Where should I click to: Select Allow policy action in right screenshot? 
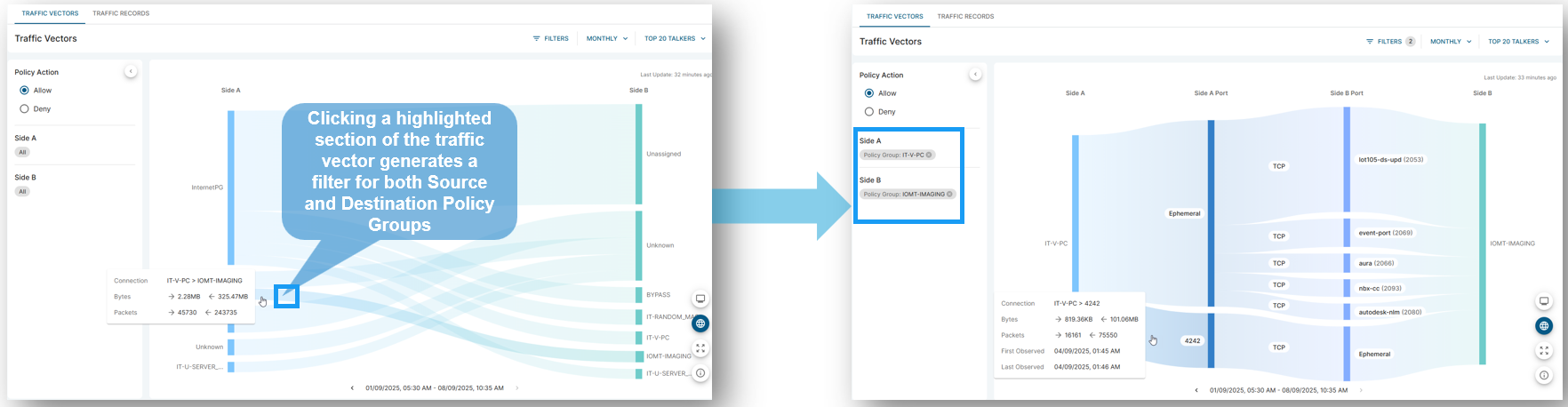[869, 93]
